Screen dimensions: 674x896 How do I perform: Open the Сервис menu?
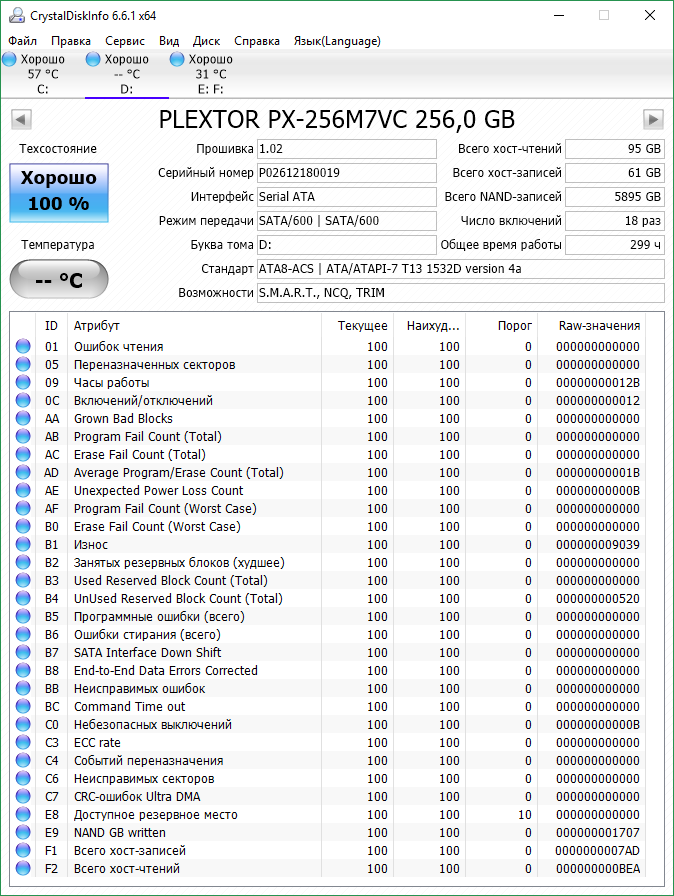(125, 41)
